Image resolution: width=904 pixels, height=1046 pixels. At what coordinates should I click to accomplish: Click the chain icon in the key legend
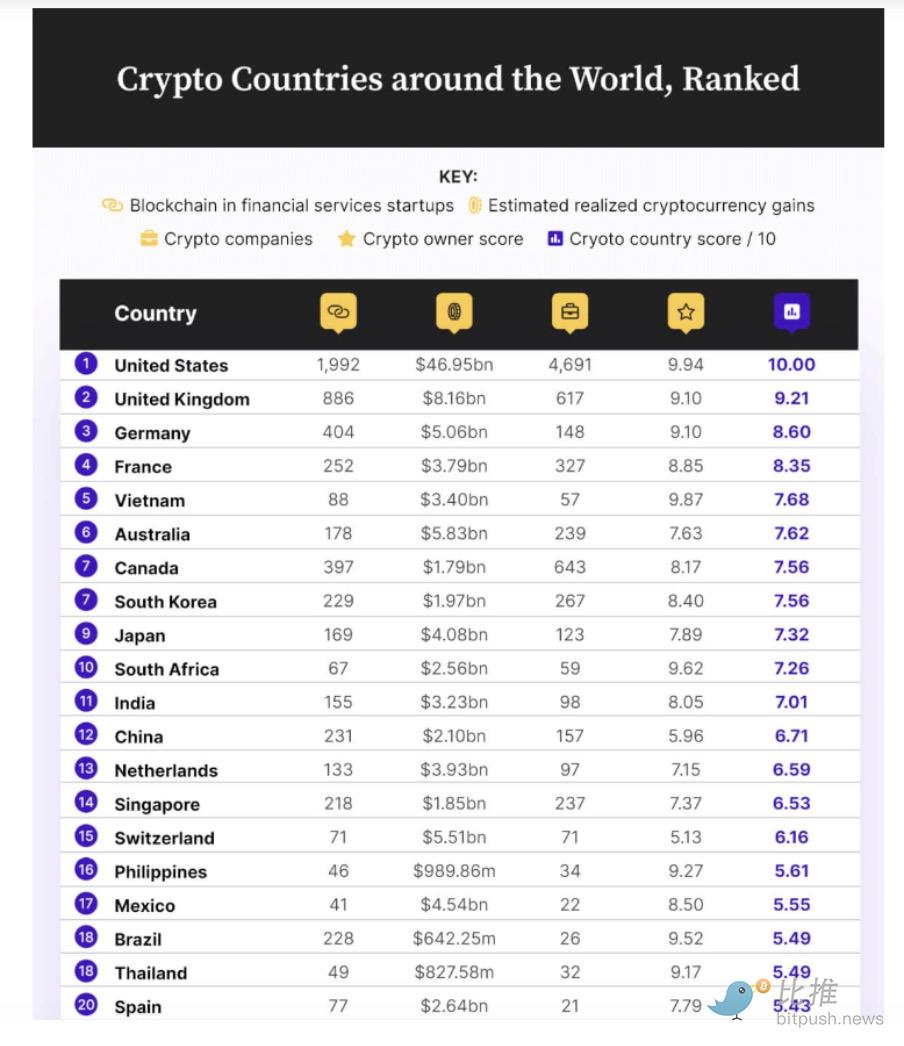tap(112, 205)
